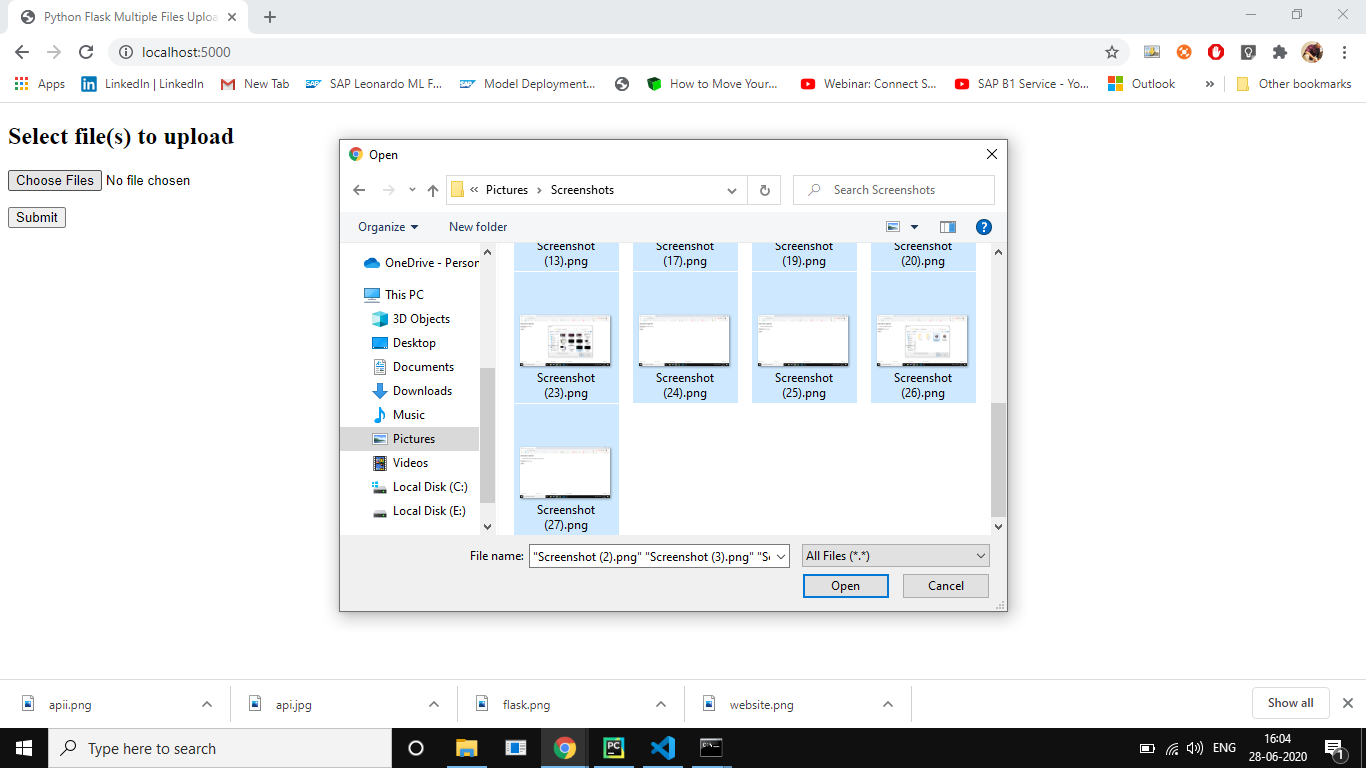Open the Chrome extensions puzzle icon
This screenshot has height=768, width=1366.
(x=1279, y=52)
